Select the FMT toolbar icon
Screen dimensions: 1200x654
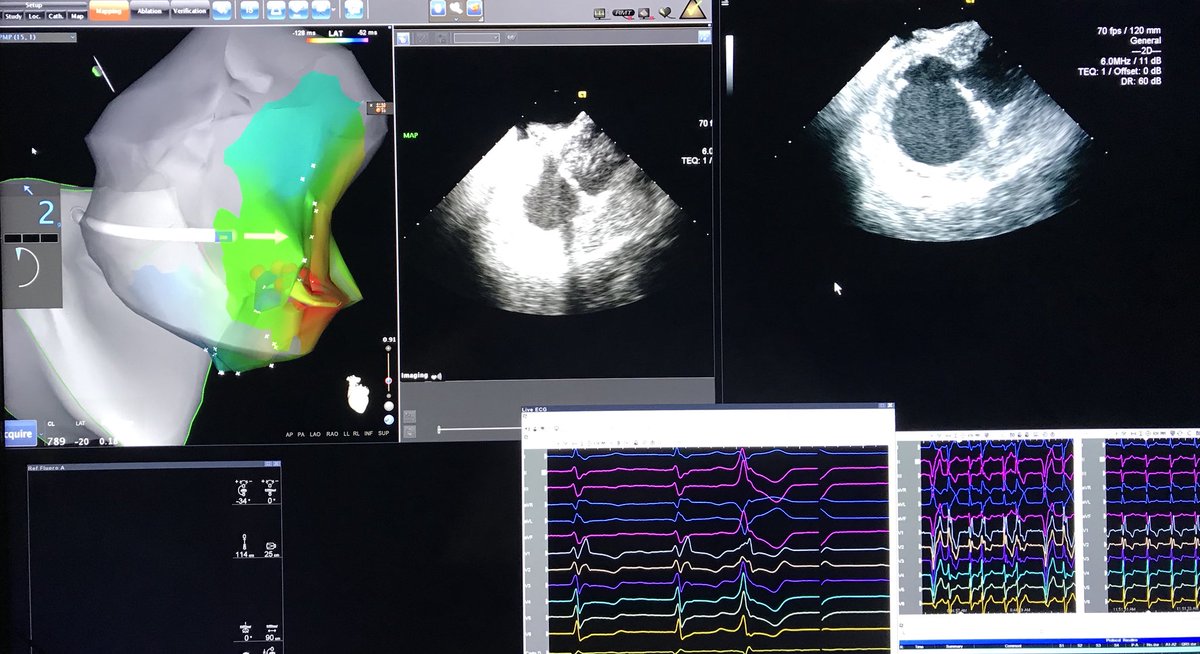pyautogui.click(x=623, y=13)
